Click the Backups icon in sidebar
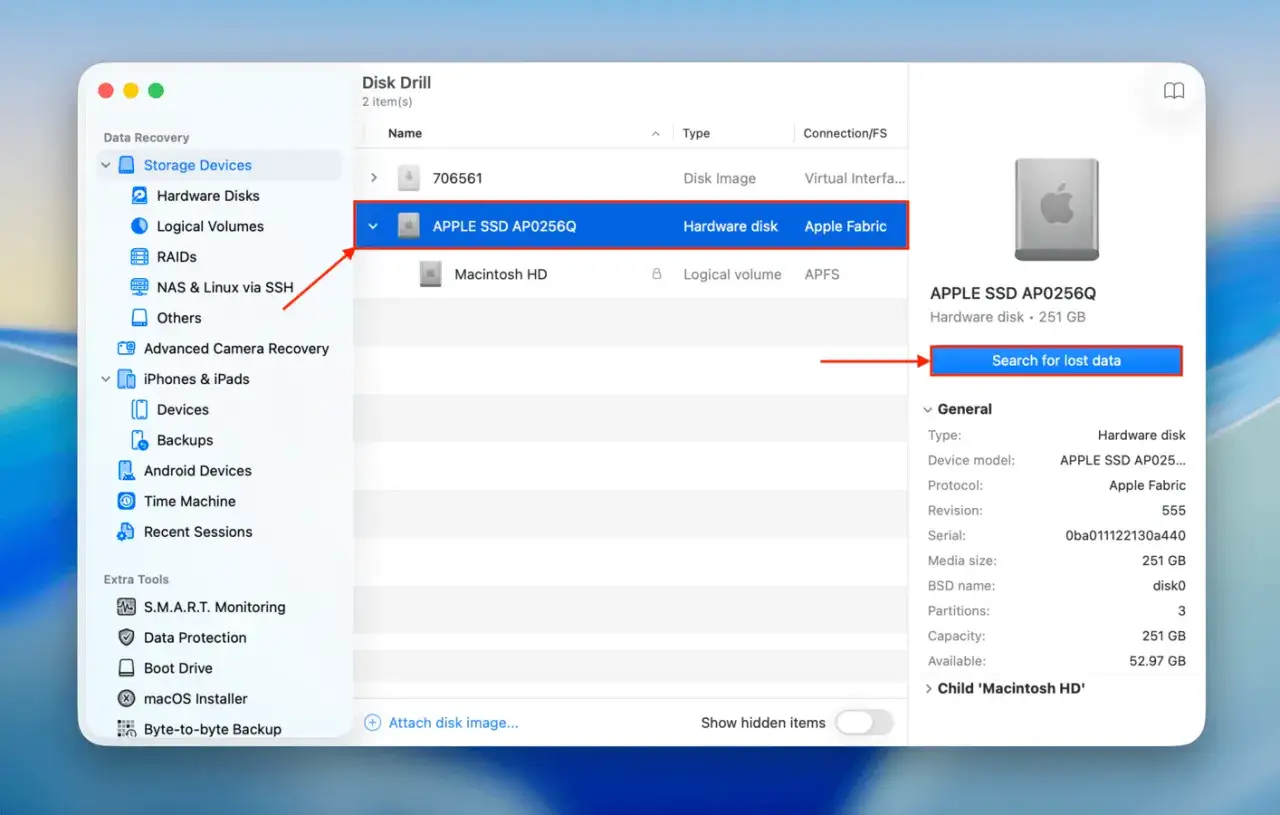Image resolution: width=1280 pixels, height=815 pixels. pos(139,440)
